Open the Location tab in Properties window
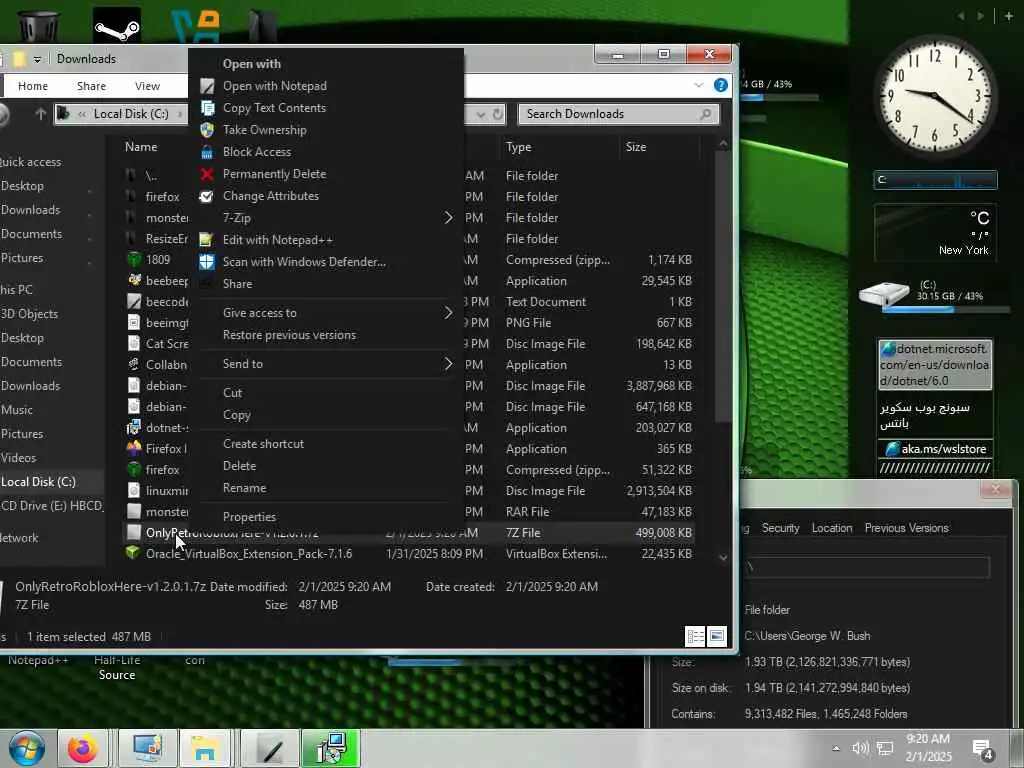The height and width of the screenshot is (768, 1024). [832, 528]
